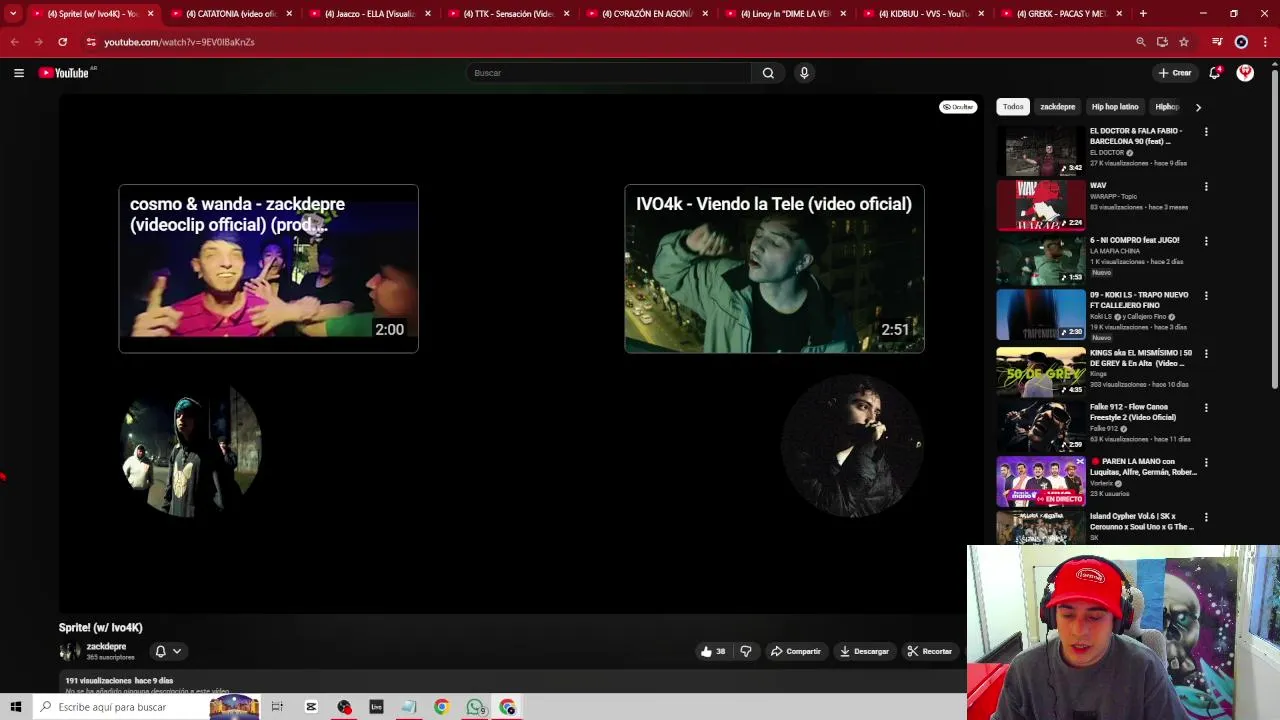This screenshot has width=1280, height=720.
Task: Switch to CATATONIA browser tab
Action: pyautogui.click(x=231, y=14)
